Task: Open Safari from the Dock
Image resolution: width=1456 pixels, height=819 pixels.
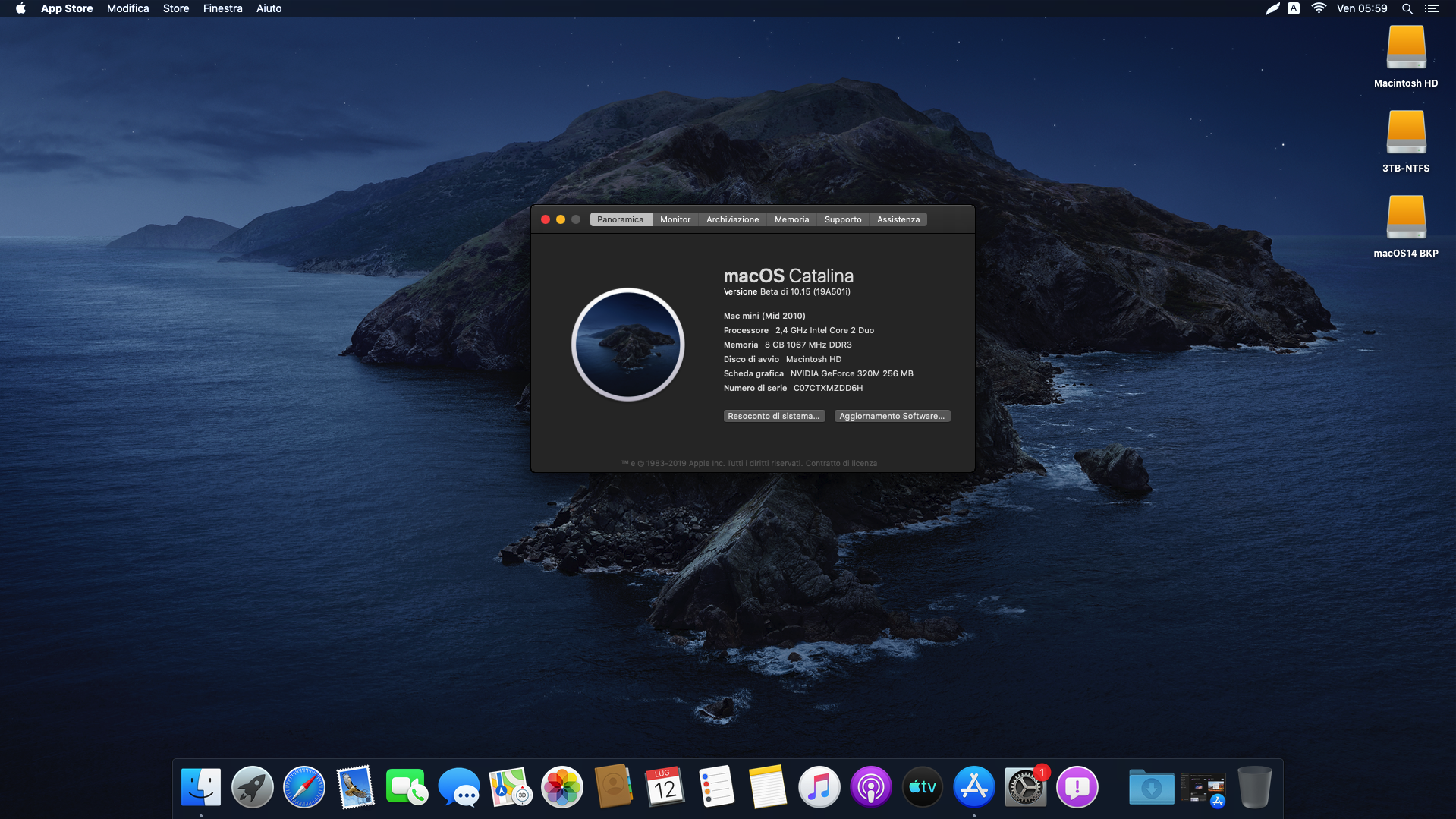Action: [303, 787]
